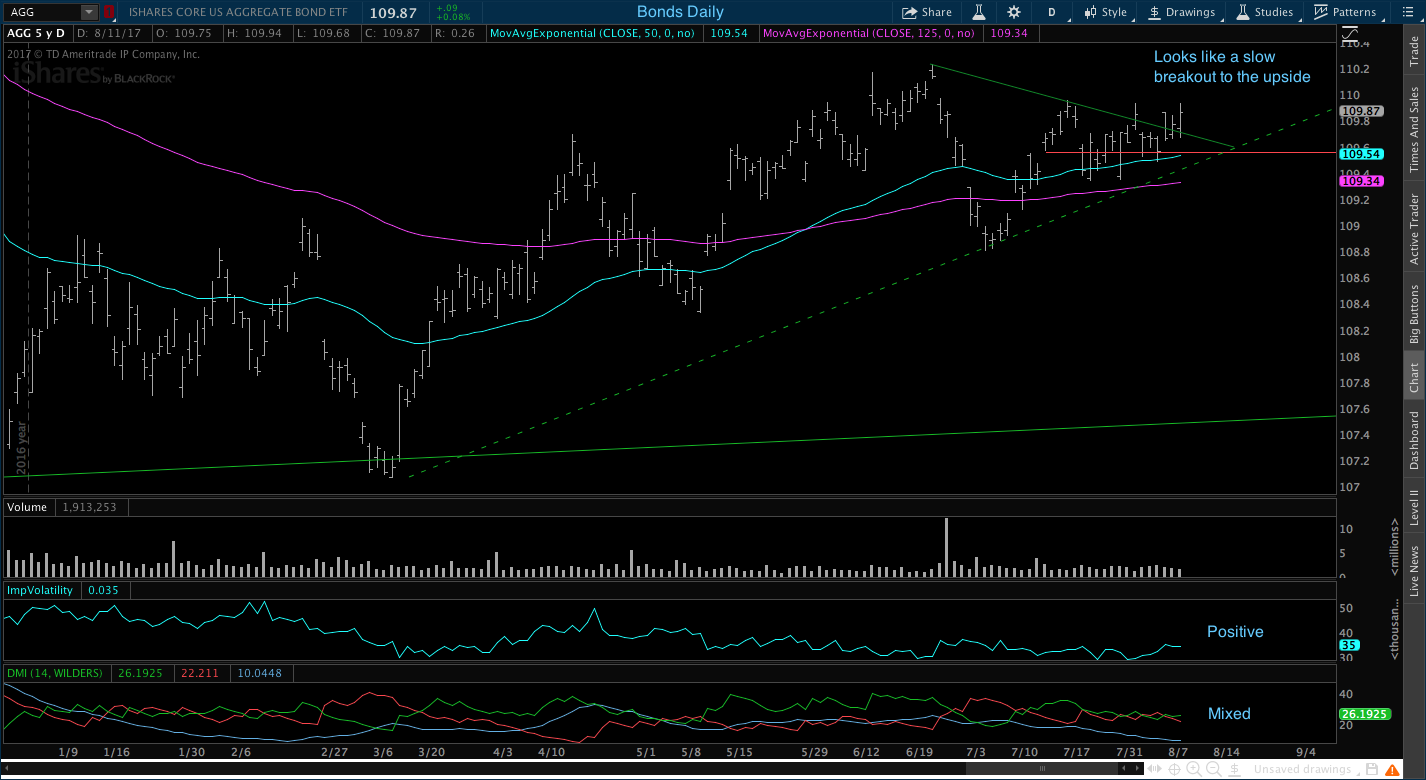Click the zoom in magnifier icon
Screen dimensions: 1426x780
[1194, 769]
